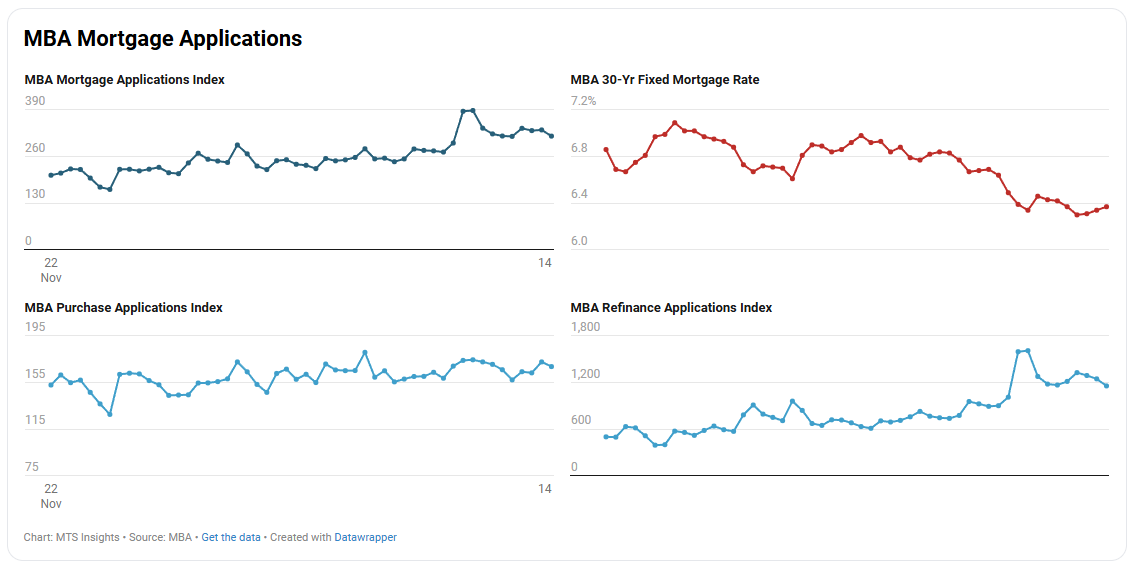Viewport: 1139px width, 571px height.
Task: Click the '1,800' y-axis label
Action: pos(585,327)
